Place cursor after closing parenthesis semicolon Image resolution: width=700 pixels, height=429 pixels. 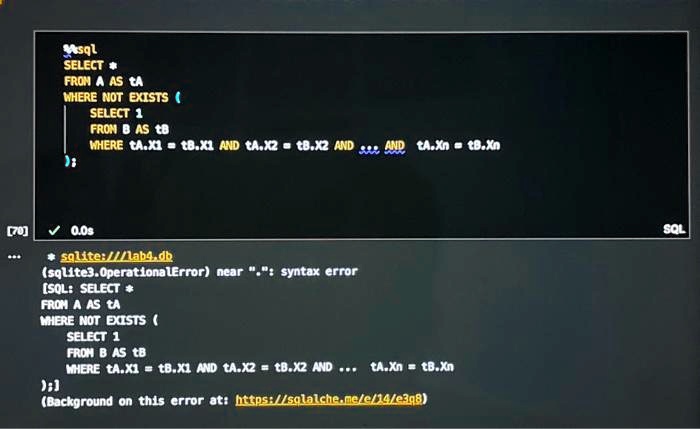click(75, 162)
